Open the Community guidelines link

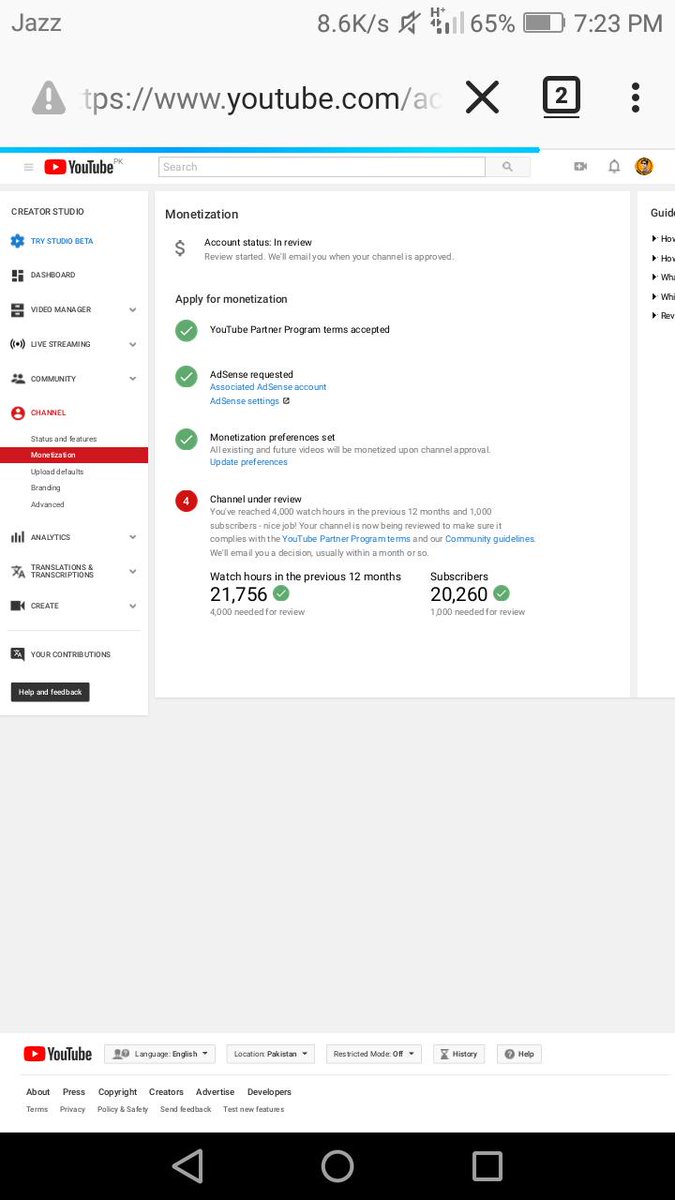tap(490, 539)
